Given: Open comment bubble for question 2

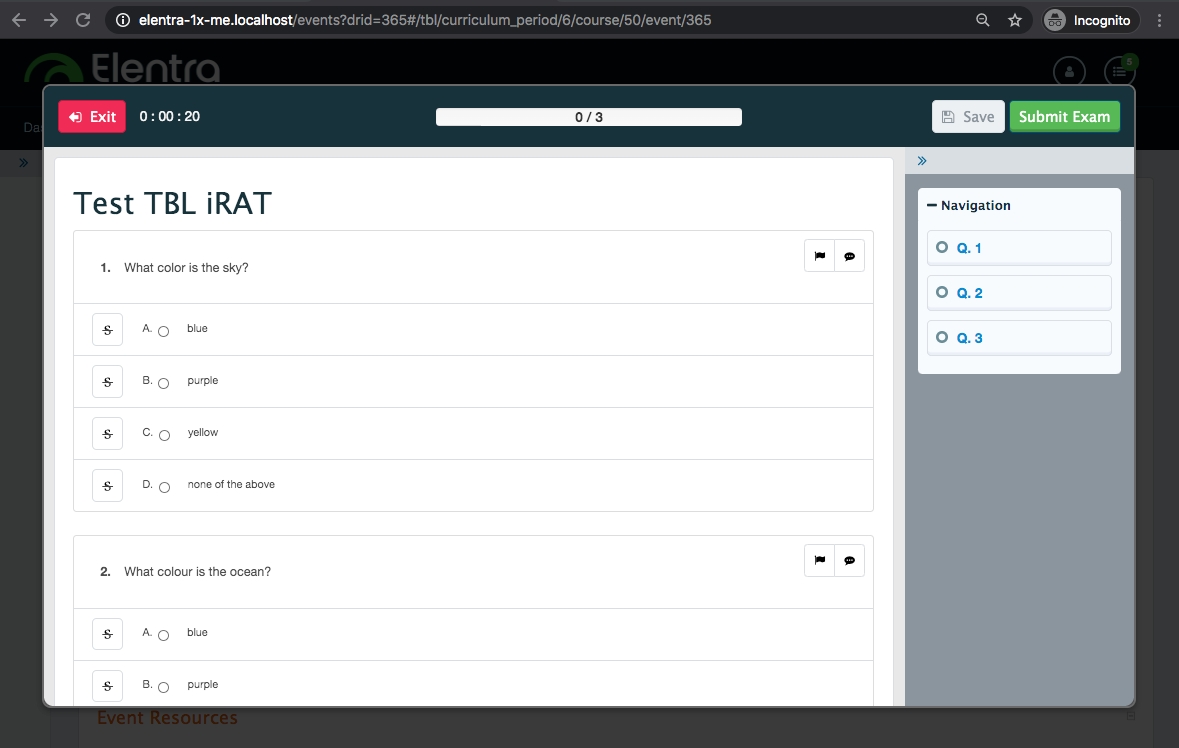Looking at the screenshot, I should 849,561.
